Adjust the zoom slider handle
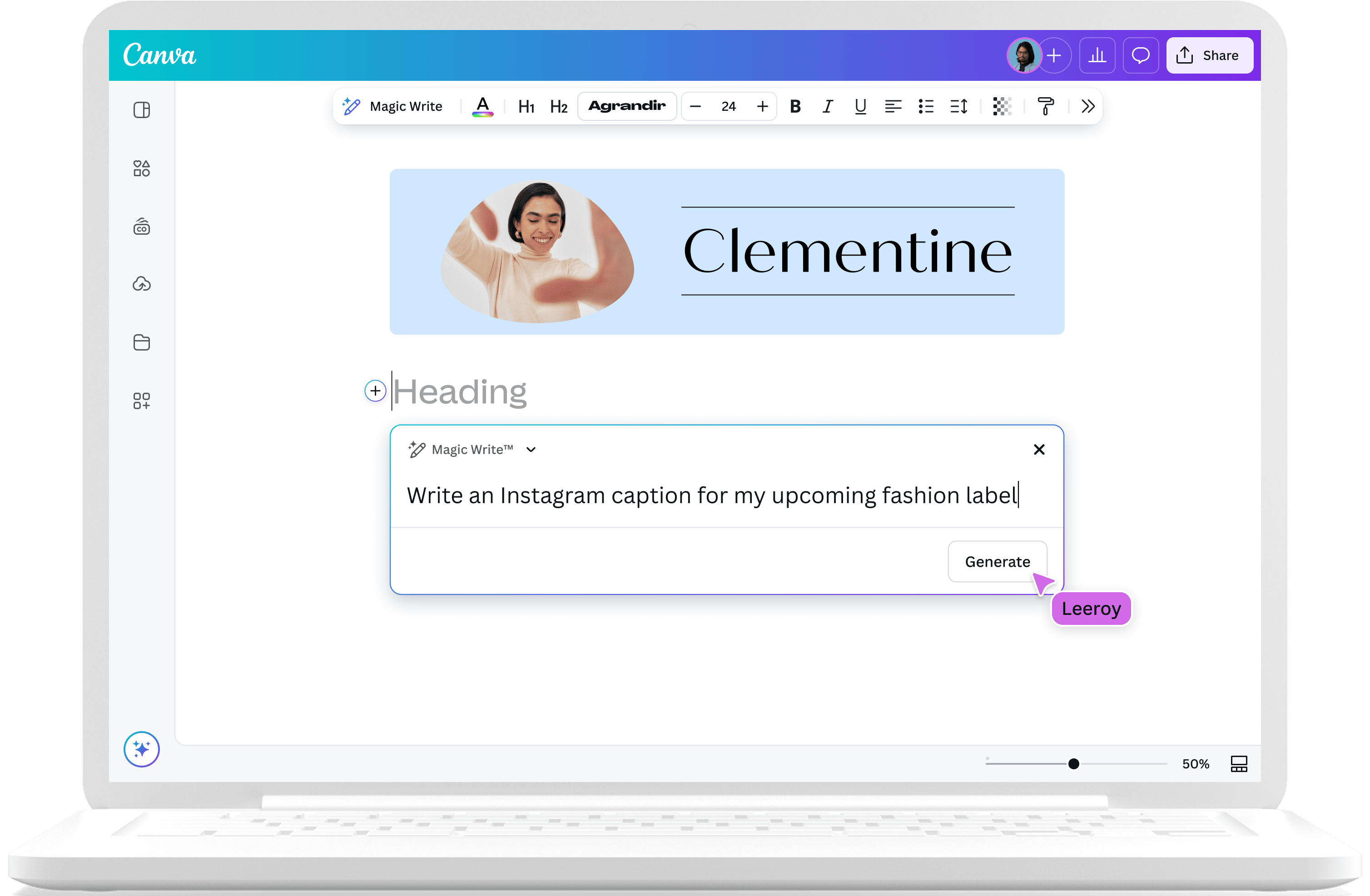 coord(1073,764)
